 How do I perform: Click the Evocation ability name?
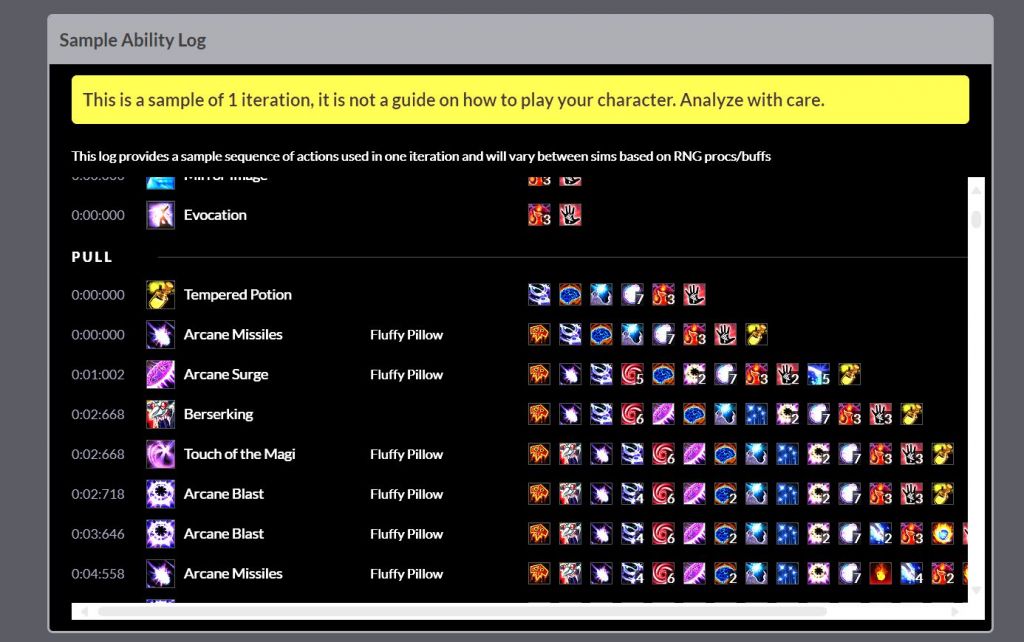[215, 215]
